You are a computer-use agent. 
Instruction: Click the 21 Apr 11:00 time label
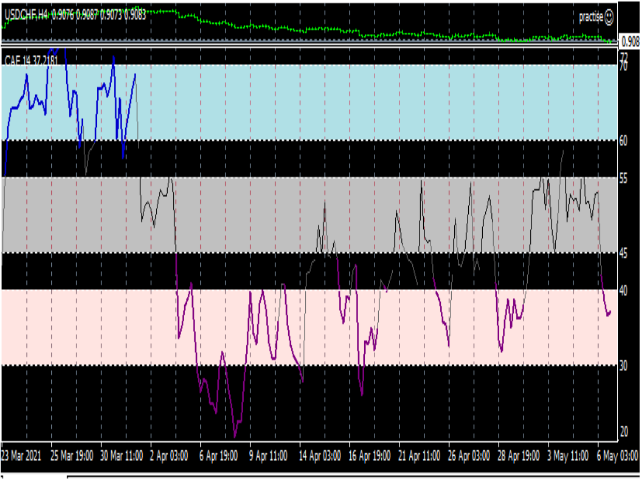419,456
